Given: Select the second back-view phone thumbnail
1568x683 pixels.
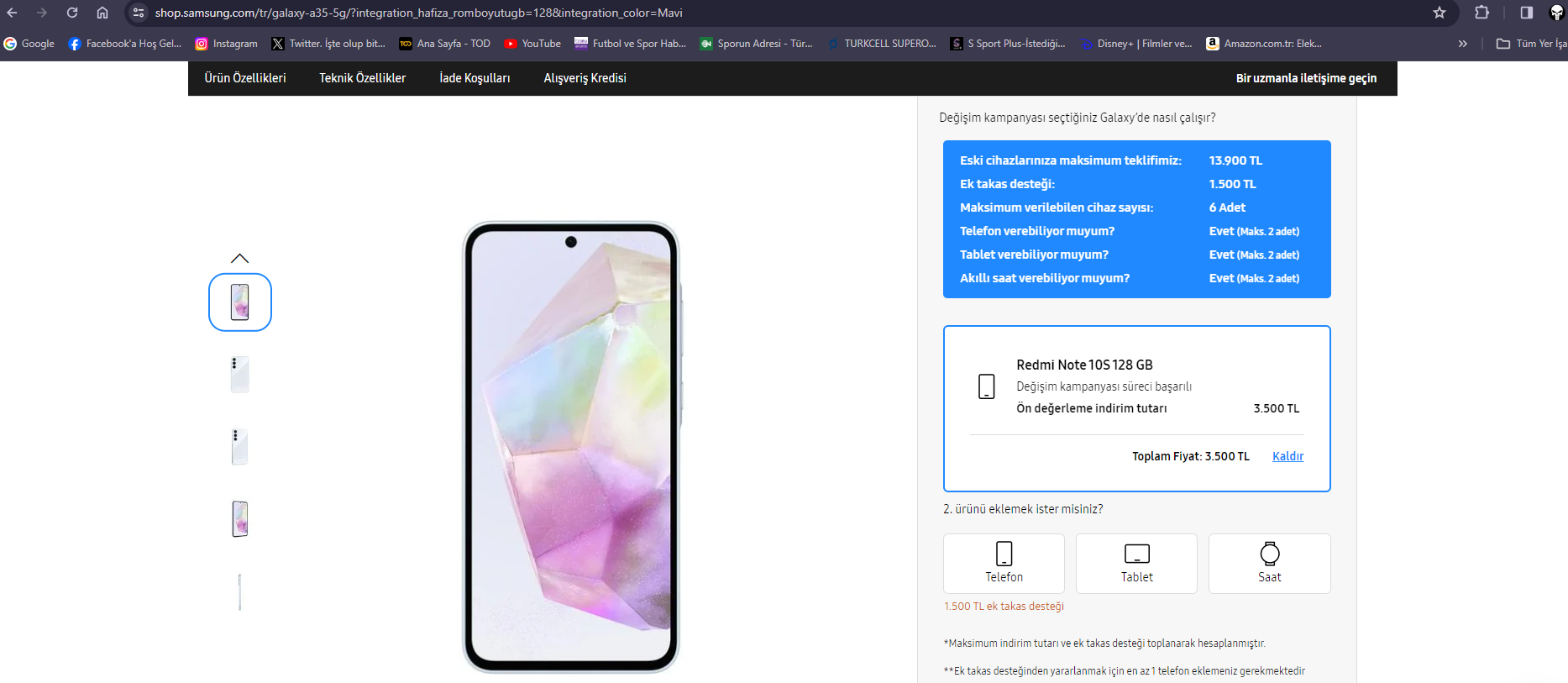Looking at the screenshot, I should tap(240, 375).
